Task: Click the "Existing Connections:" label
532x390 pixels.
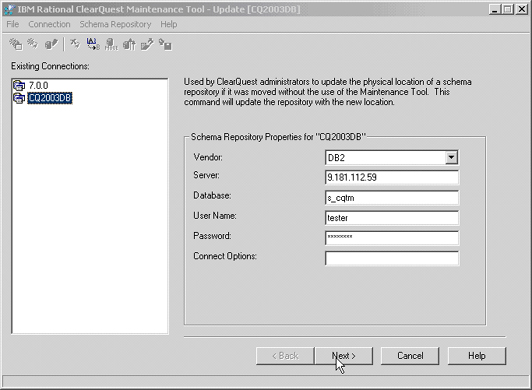Action: point(50,66)
